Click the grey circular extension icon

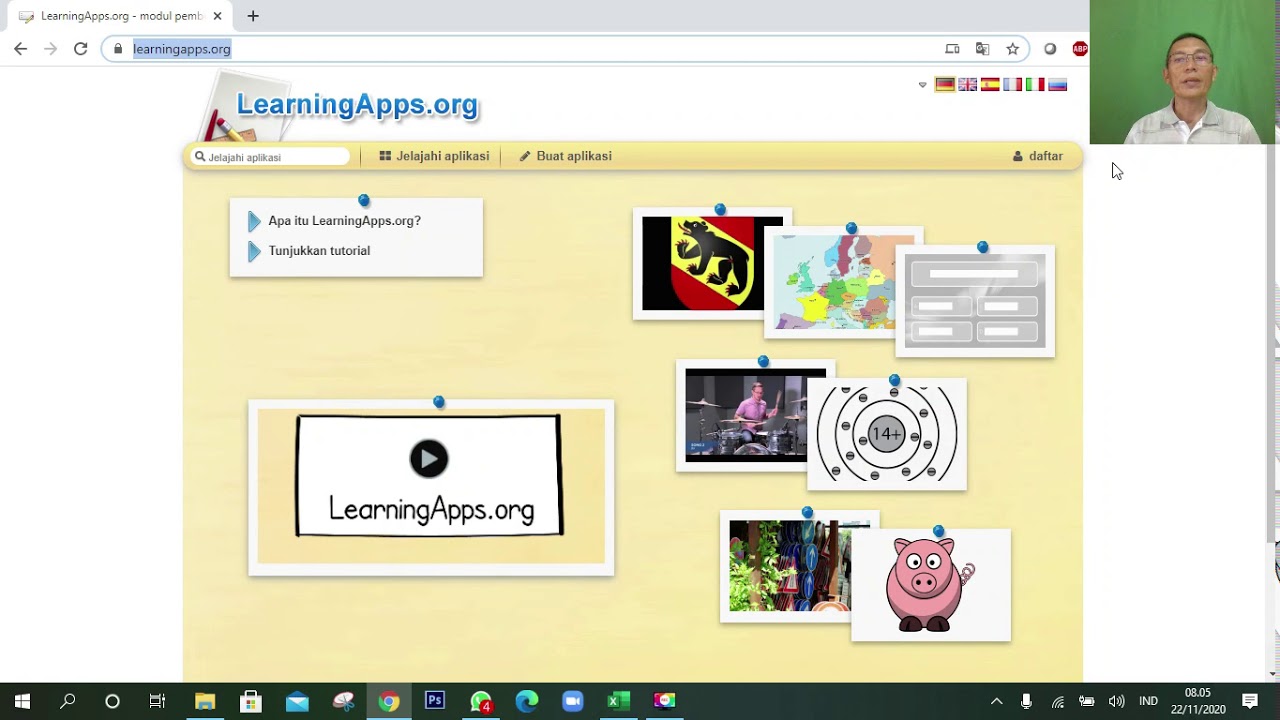tap(1050, 49)
